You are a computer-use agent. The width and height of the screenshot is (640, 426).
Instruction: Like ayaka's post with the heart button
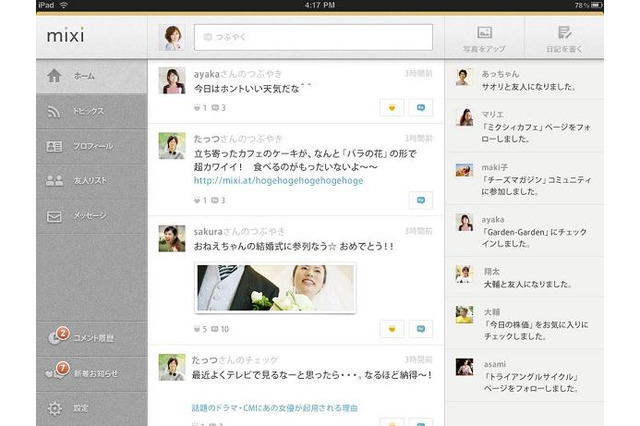click(x=392, y=108)
